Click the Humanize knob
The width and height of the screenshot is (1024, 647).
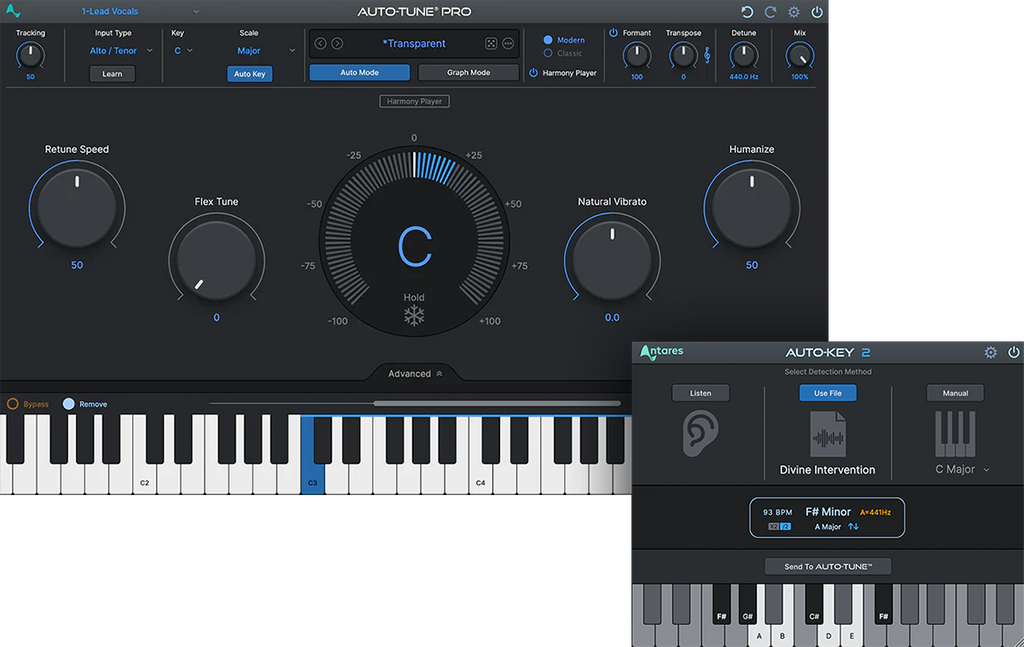(752, 208)
